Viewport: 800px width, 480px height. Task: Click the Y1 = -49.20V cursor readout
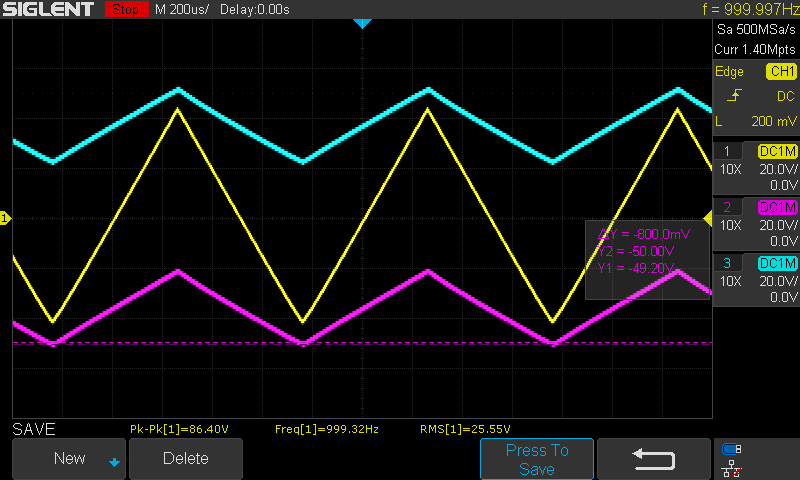[x=636, y=268]
